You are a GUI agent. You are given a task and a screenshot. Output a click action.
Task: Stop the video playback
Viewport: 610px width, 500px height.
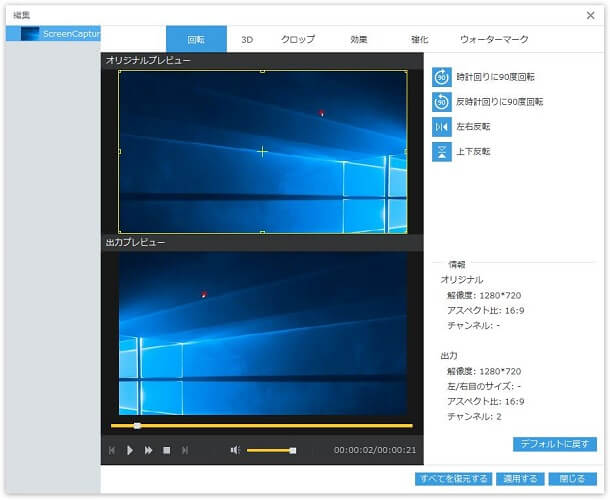167,450
